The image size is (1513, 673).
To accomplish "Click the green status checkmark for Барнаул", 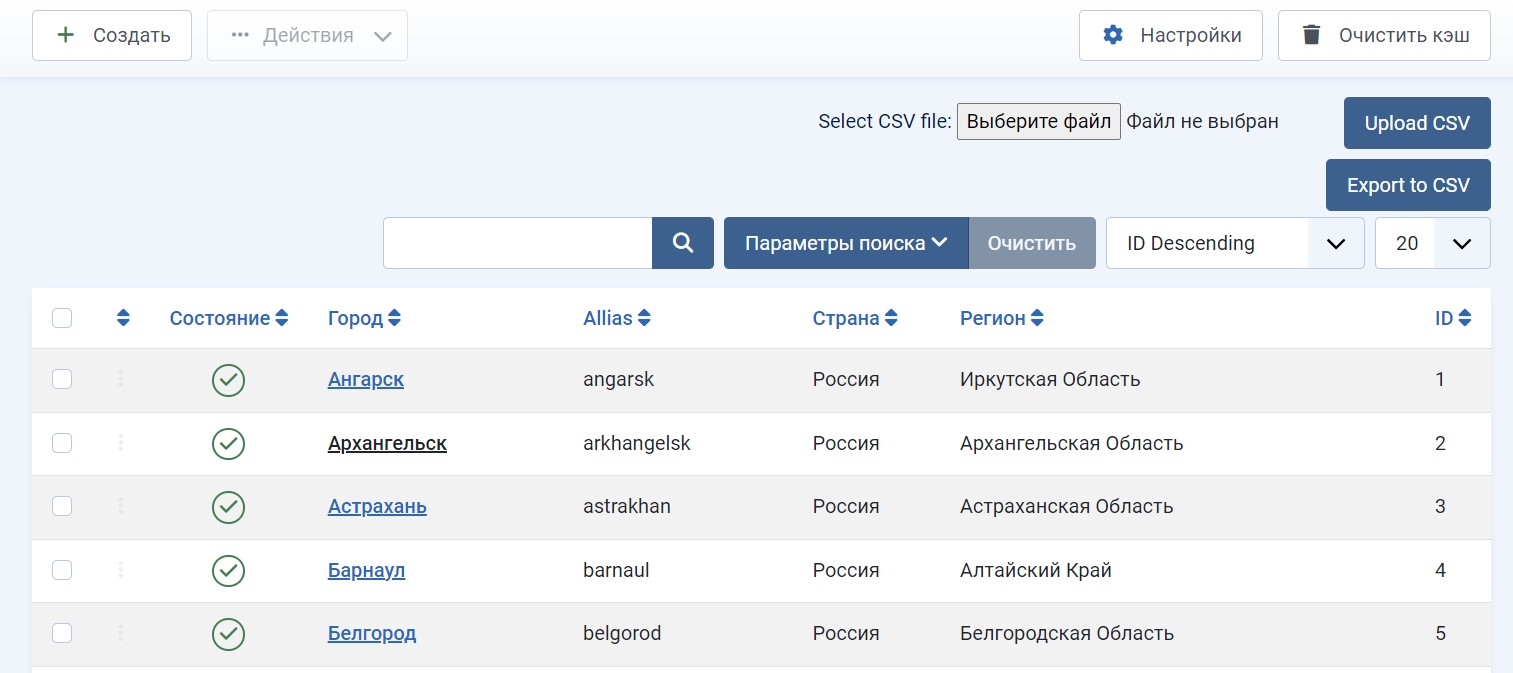I will pyautogui.click(x=228, y=570).
